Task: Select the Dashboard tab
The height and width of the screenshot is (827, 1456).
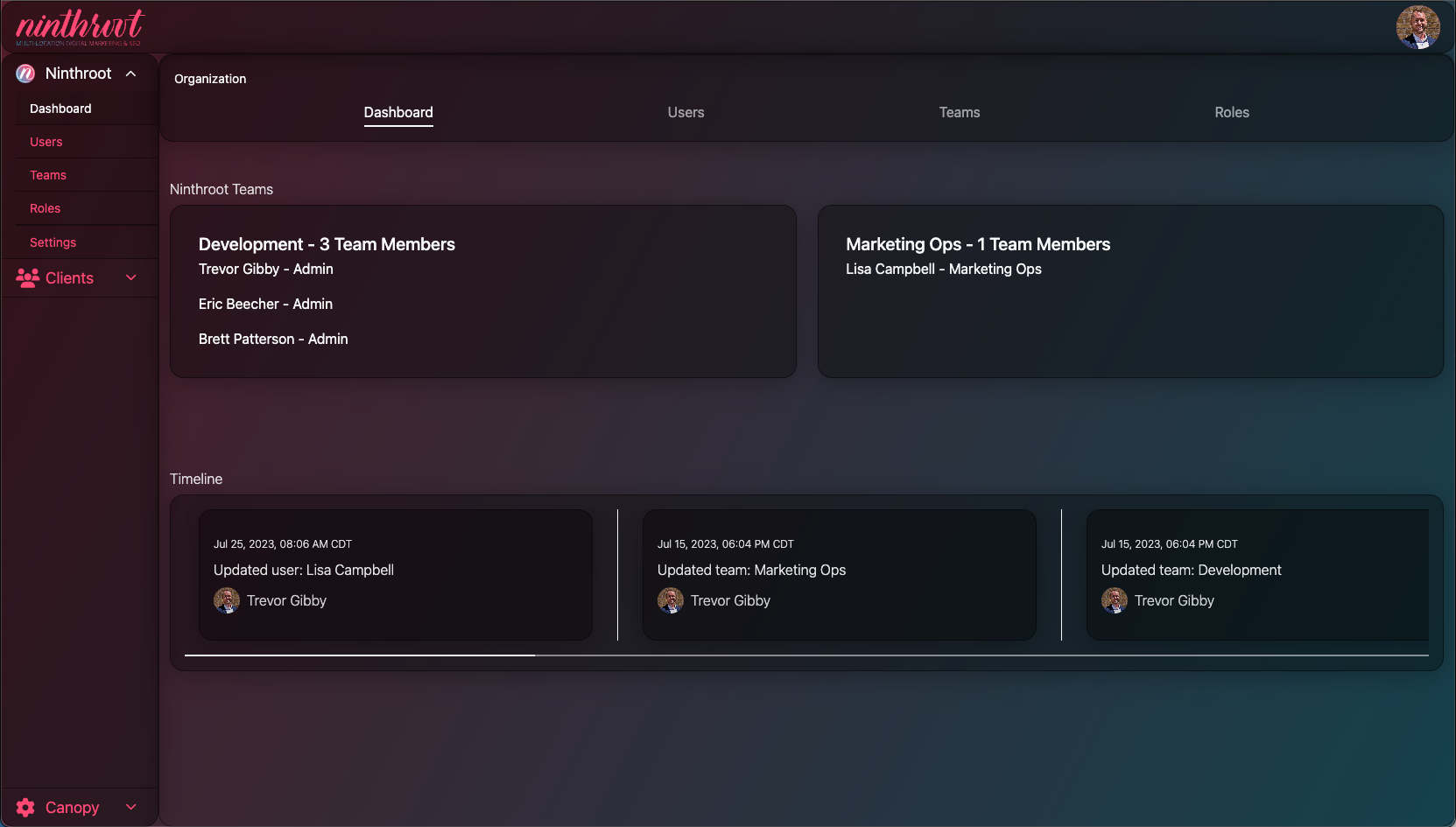Action: [398, 112]
